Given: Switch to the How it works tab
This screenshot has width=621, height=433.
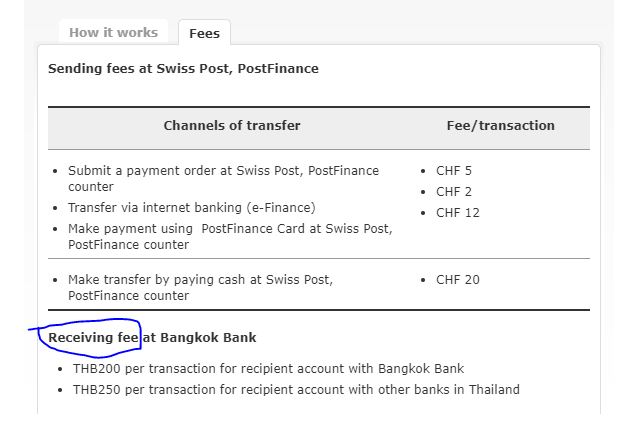Looking at the screenshot, I should pos(113,33).
